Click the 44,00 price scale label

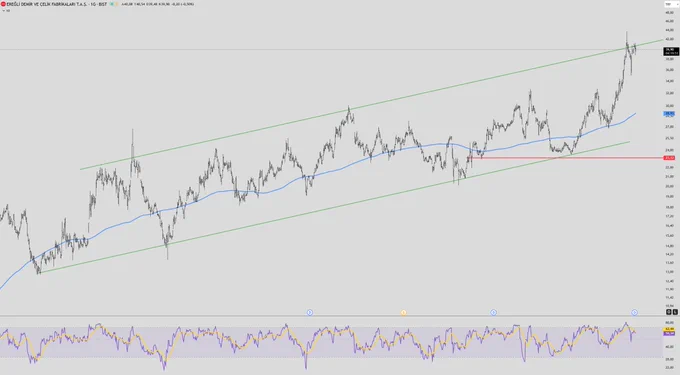(670, 30)
